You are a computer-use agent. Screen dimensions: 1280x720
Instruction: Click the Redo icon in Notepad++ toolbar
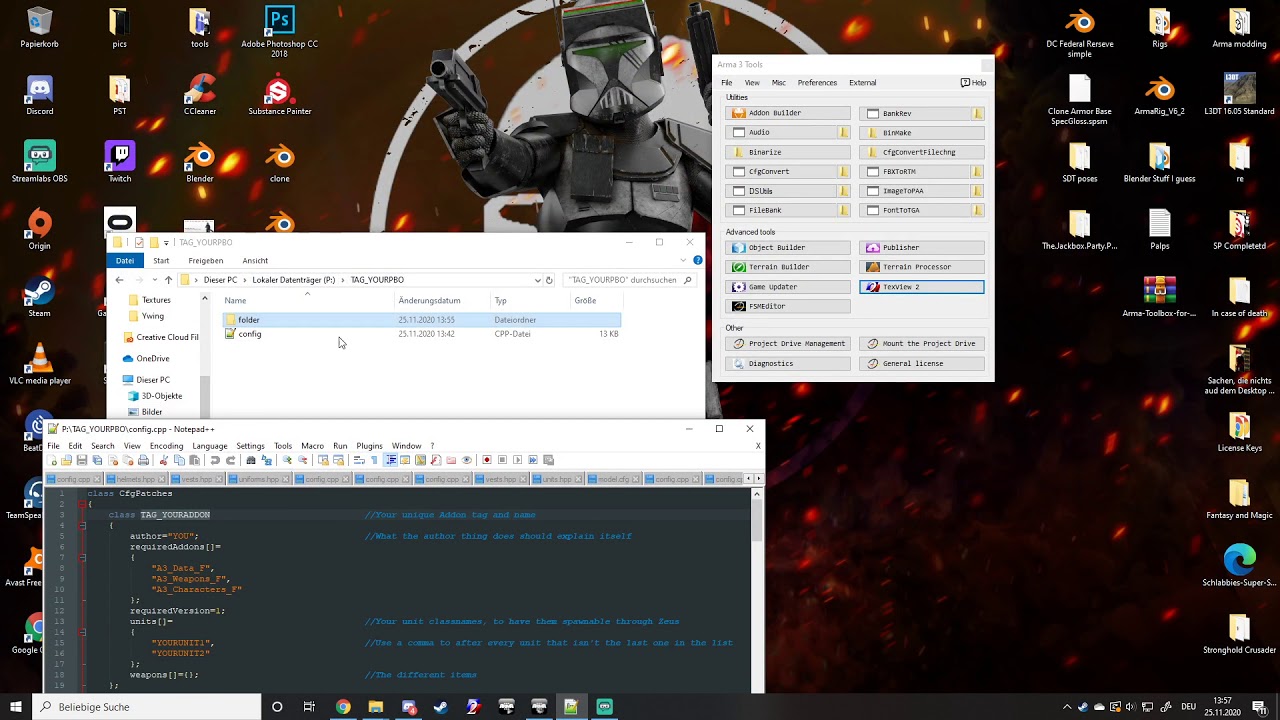(230, 460)
